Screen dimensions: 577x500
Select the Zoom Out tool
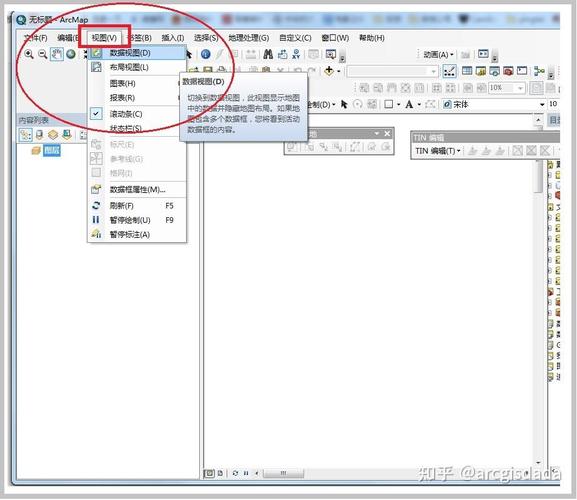(x=43, y=54)
